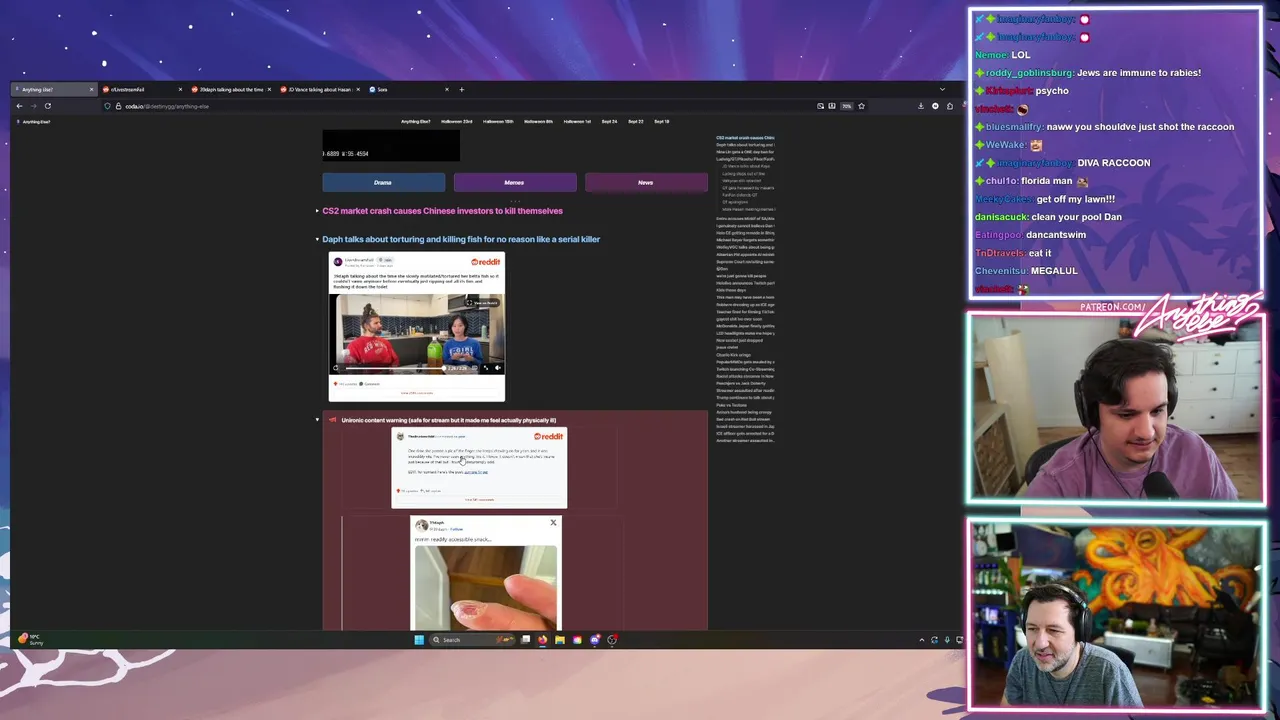The width and height of the screenshot is (1280, 720).
Task: Close the Anything Else browser tab
Action: coord(91,89)
